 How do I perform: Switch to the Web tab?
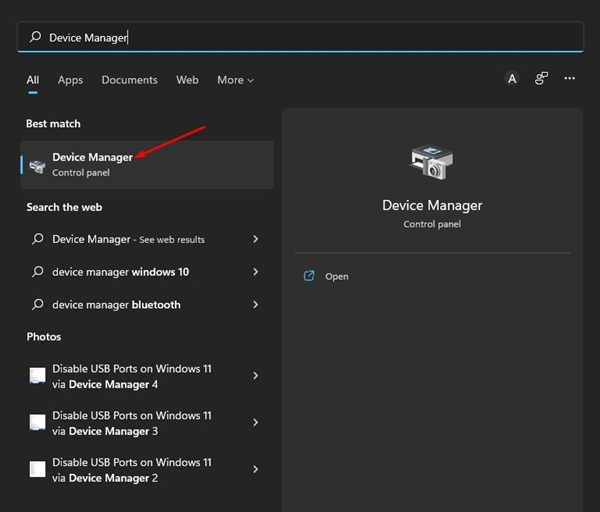(x=187, y=80)
